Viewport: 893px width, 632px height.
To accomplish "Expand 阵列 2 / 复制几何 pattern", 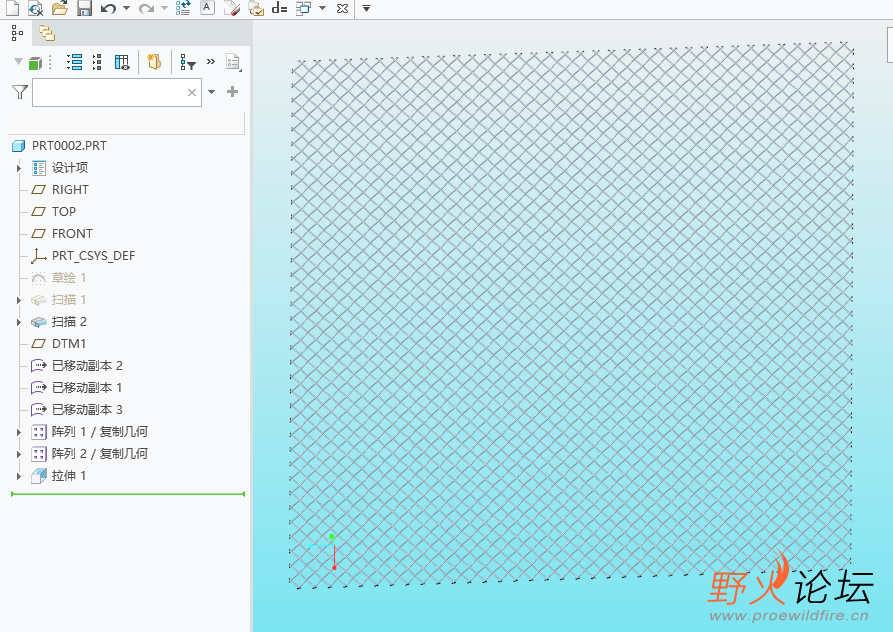I will point(19,454).
